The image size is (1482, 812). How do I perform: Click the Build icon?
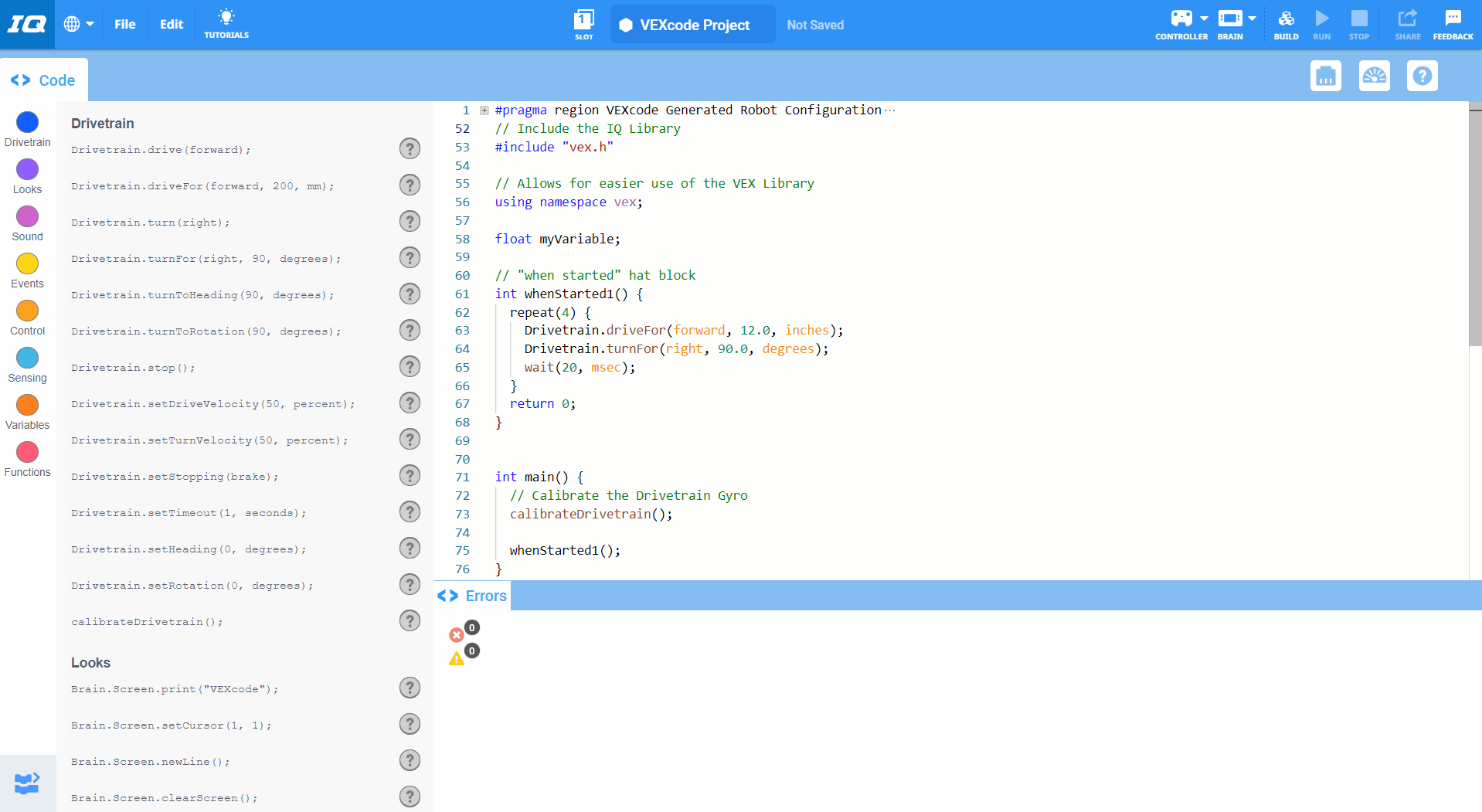(1287, 24)
